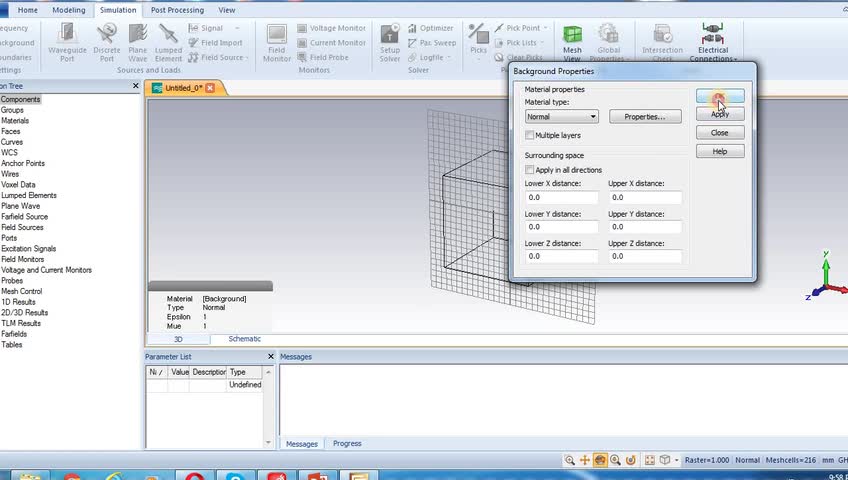Open Mesh View
The image size is (848, 480).
click(572, 42)
